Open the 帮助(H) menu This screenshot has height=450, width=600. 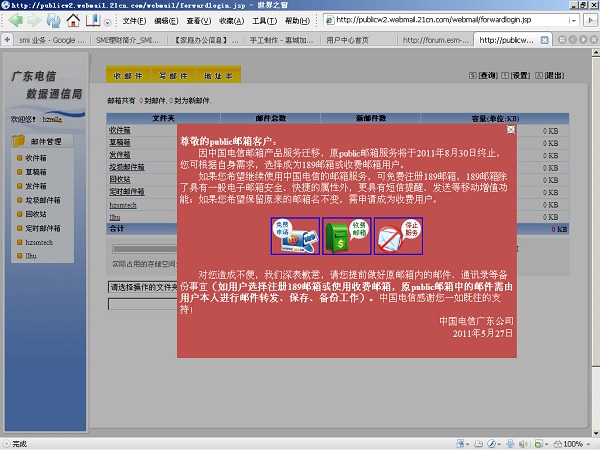point(297,21)
